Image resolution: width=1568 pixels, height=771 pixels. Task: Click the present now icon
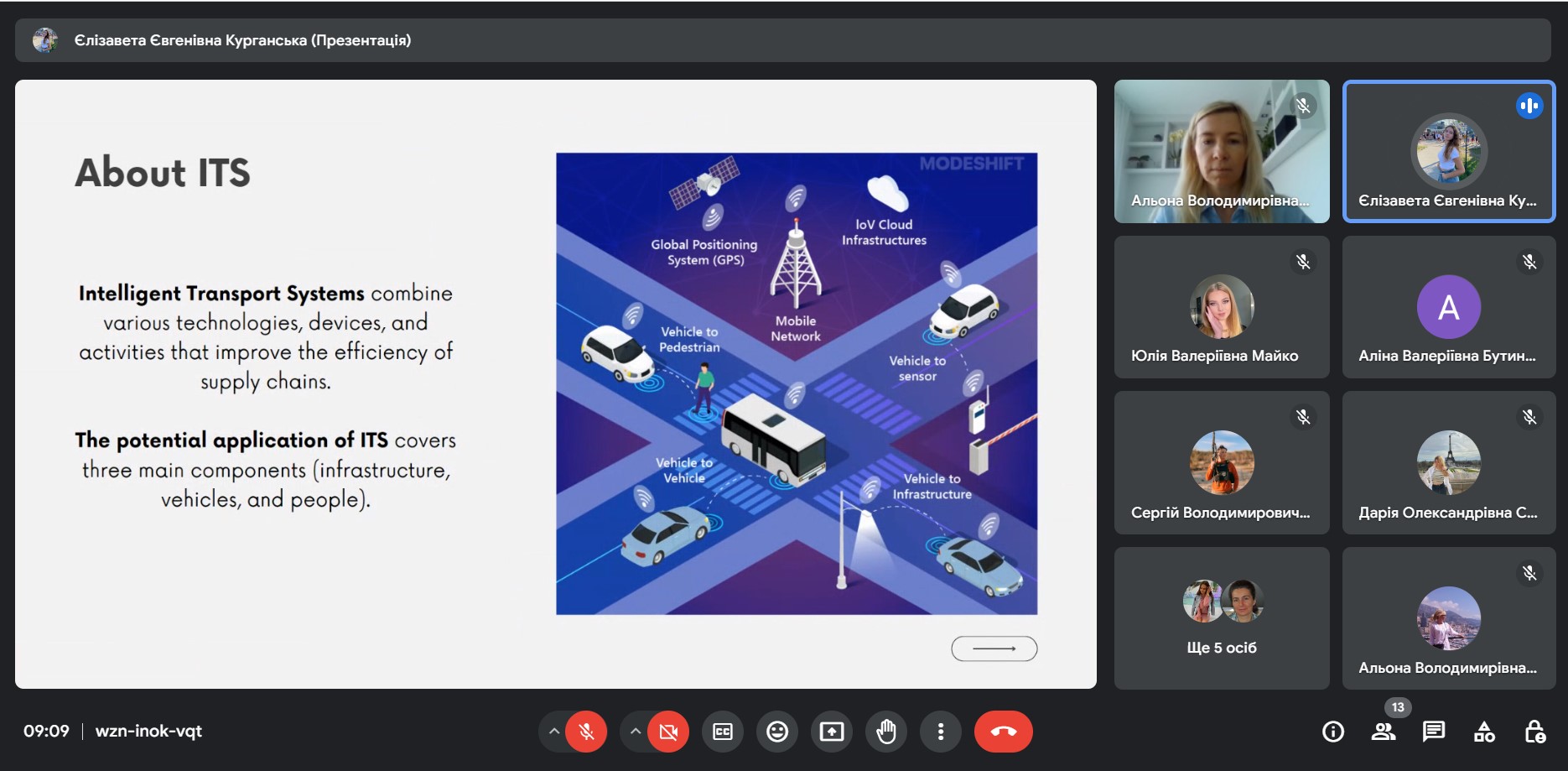pos(832,732)
